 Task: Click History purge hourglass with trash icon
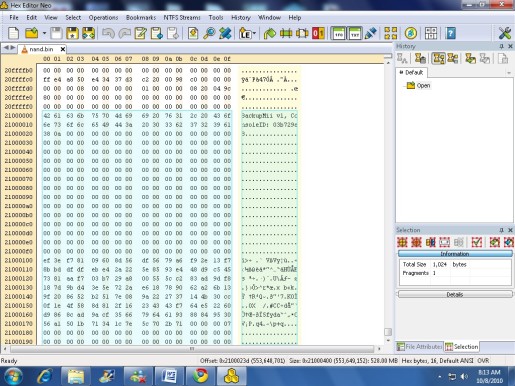420,59
